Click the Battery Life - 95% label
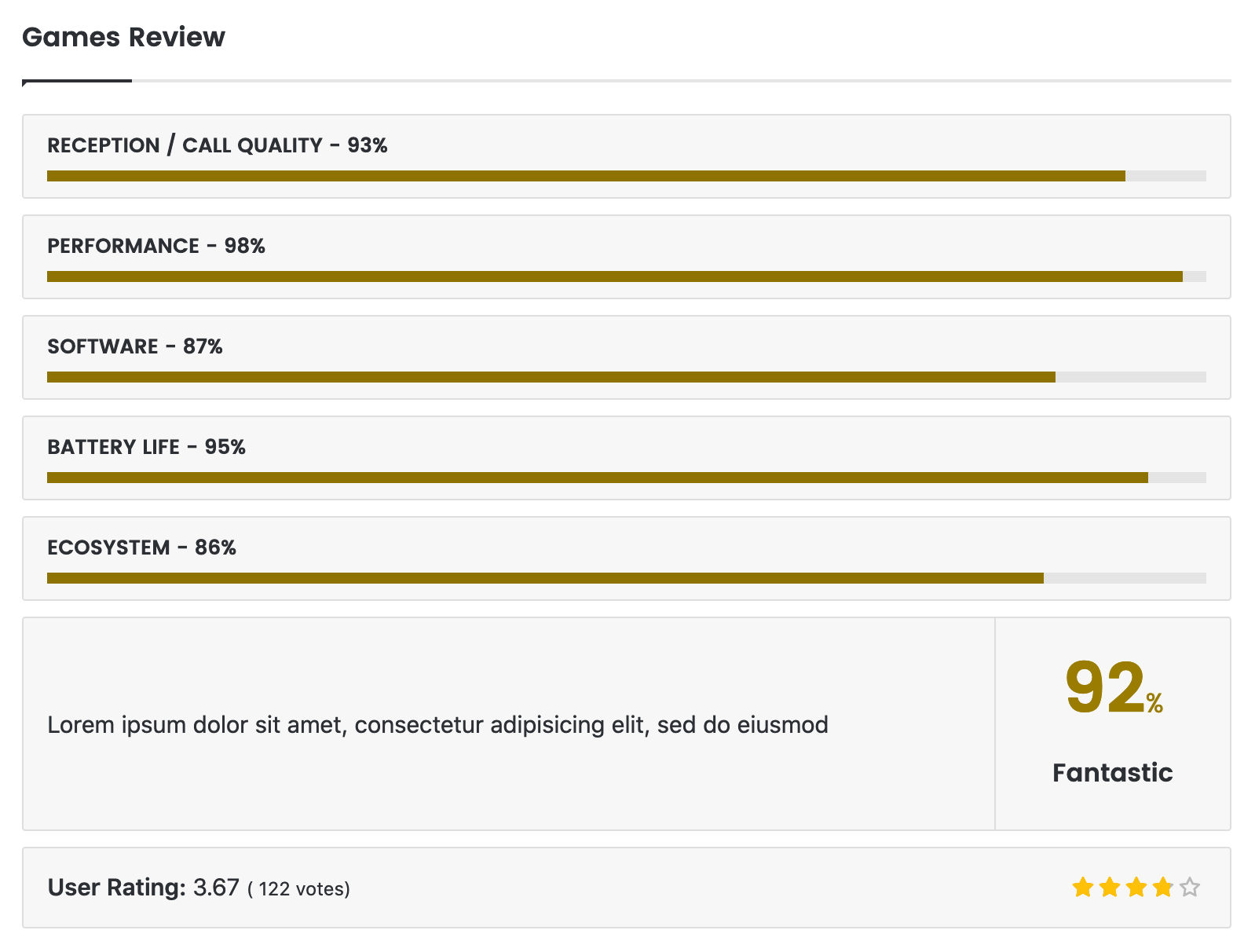1255x952 pixels. [147, 447]
